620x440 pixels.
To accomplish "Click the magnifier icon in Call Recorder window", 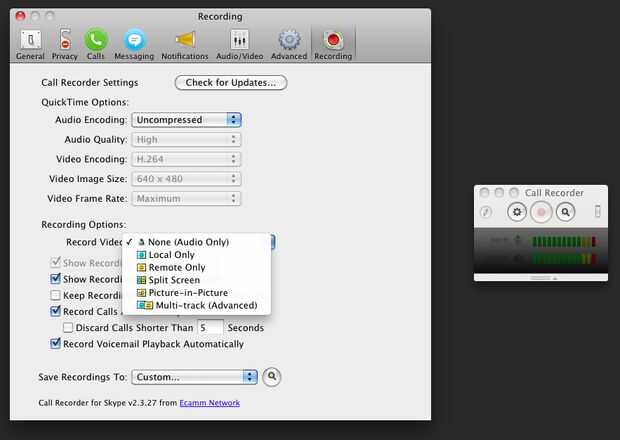I will point(565,212).
